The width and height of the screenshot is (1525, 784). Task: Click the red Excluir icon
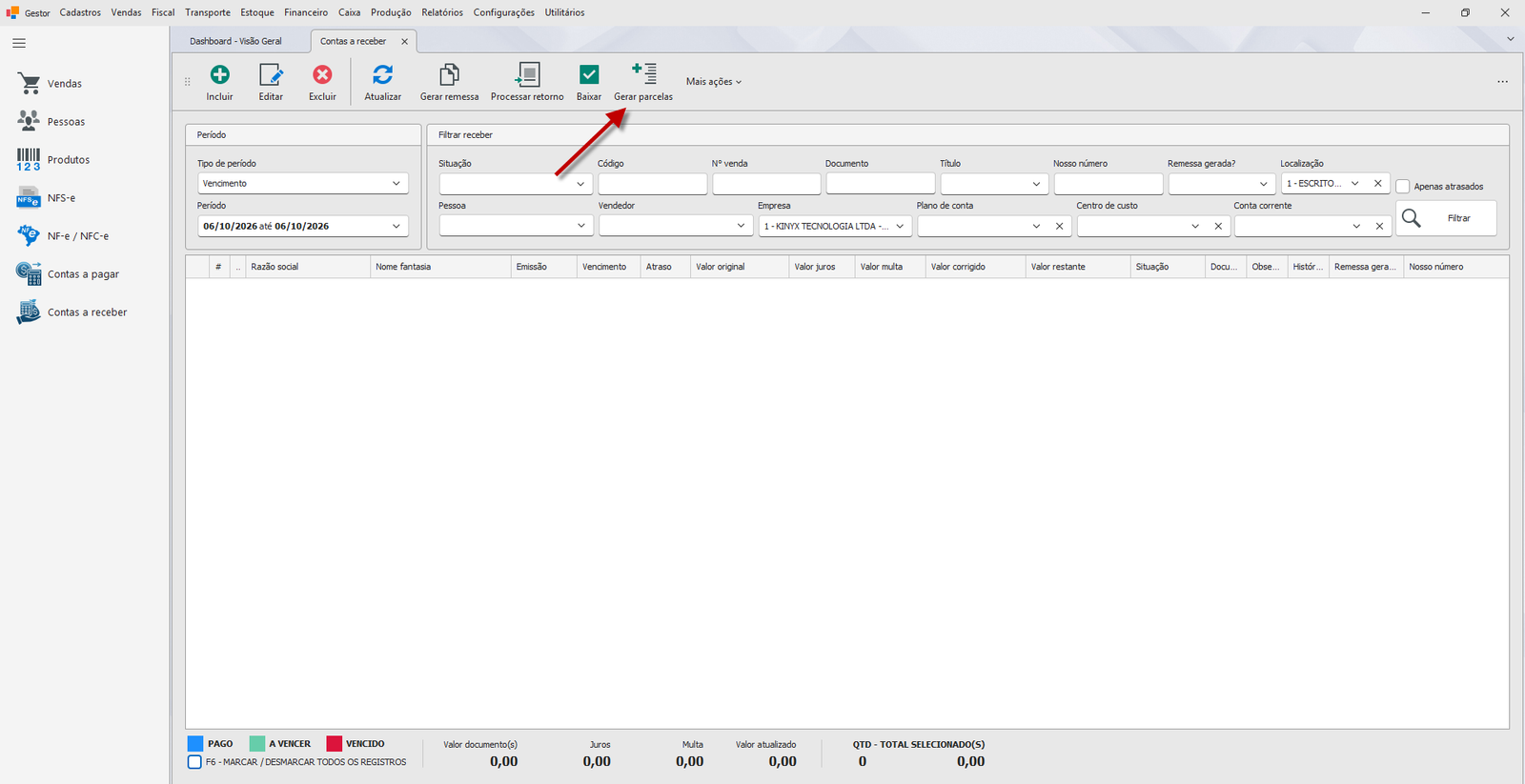coord(322,75)
